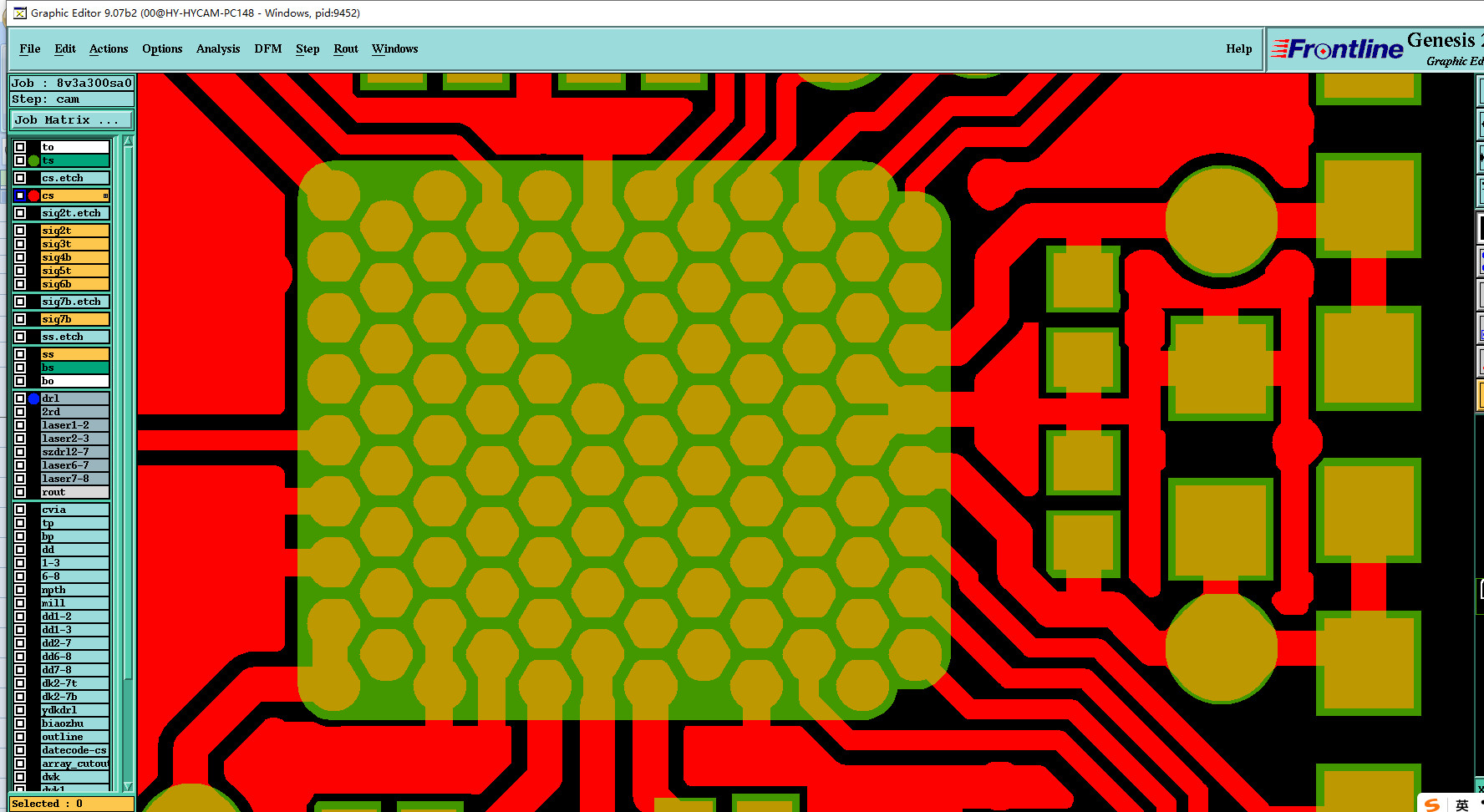Toggle the checkbox for layer drl

tap(20, 398)
